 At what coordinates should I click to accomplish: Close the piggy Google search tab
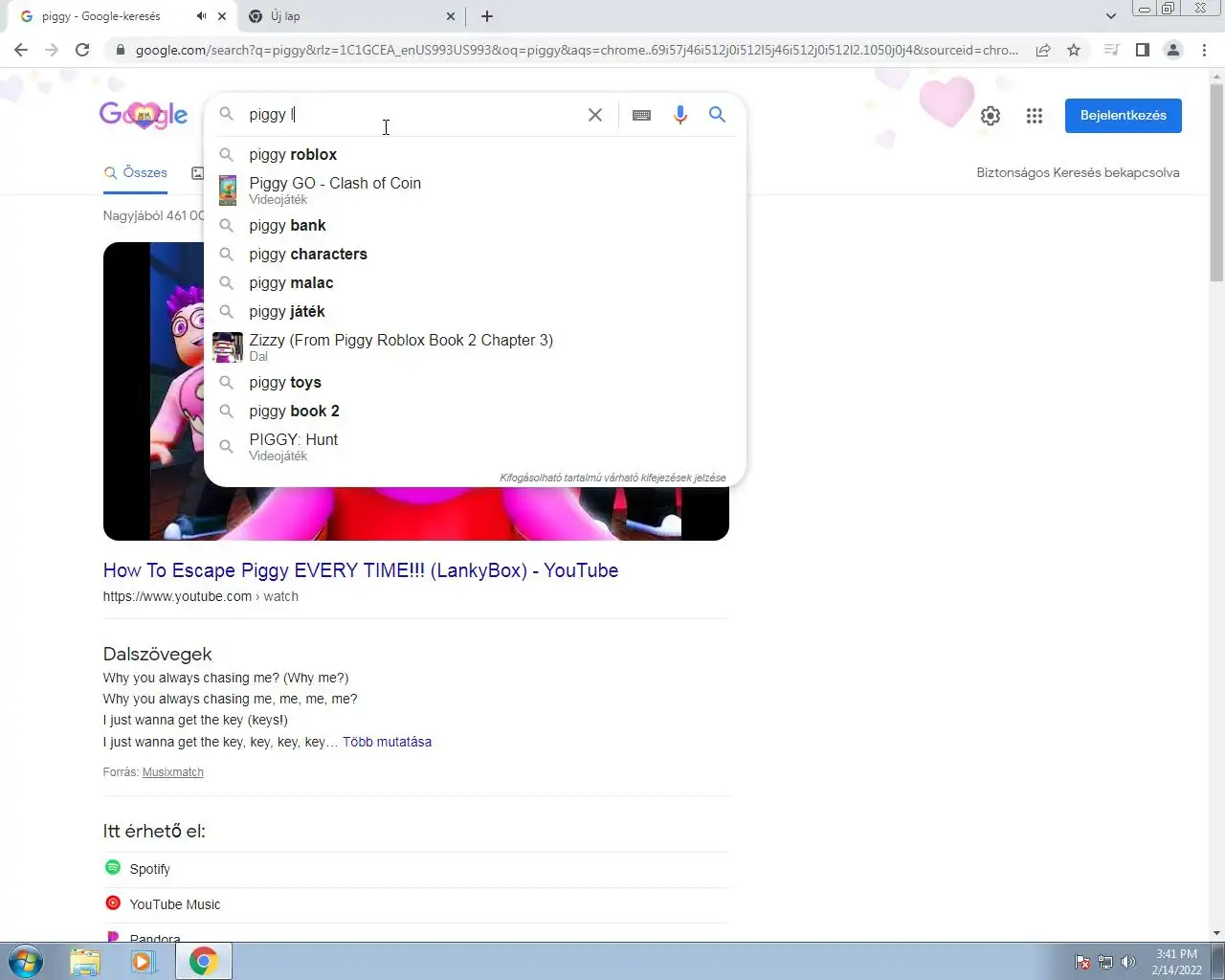[222, 16]
